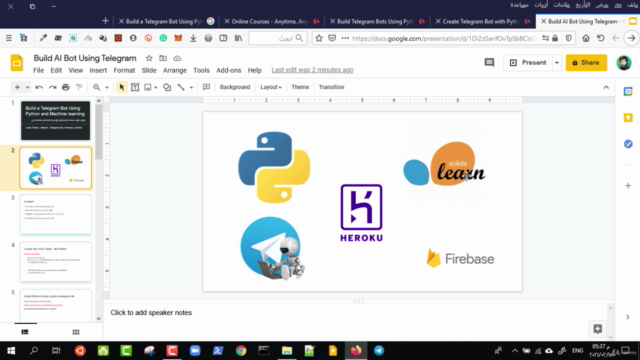The width and height of the screenshot is (640, 360).
Task: Select the shape tool icon
Action: click(167, 87)
